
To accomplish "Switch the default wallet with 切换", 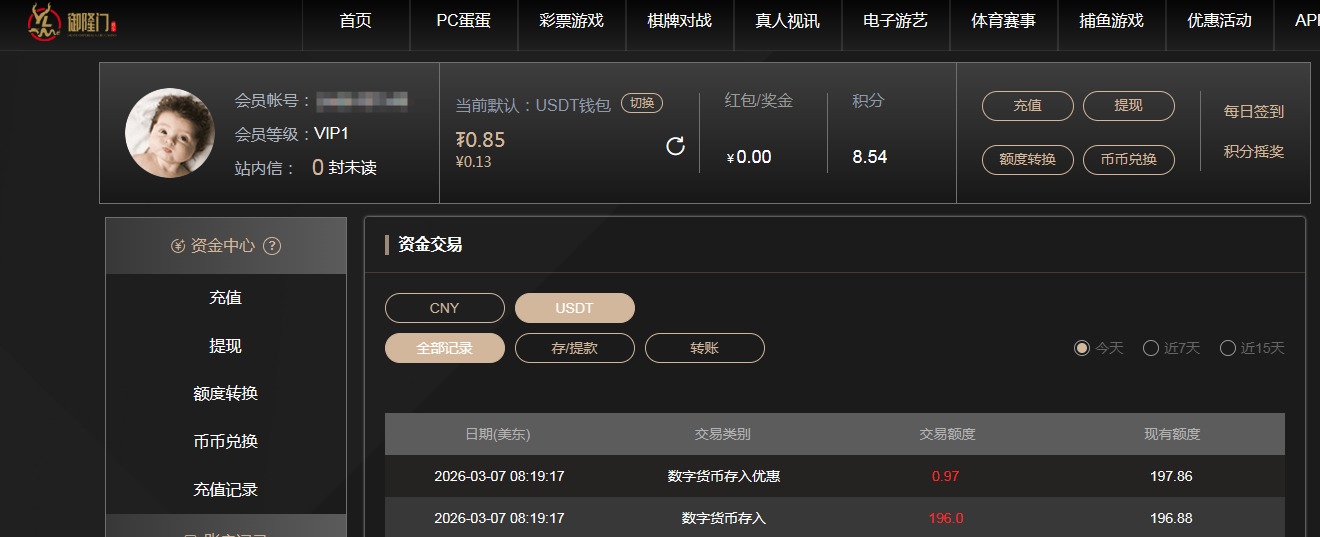I will pos(642,103).
